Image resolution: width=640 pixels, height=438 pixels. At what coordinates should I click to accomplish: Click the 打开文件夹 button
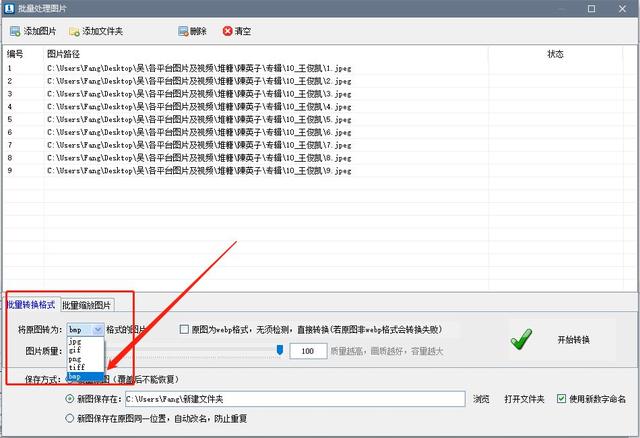523,399
